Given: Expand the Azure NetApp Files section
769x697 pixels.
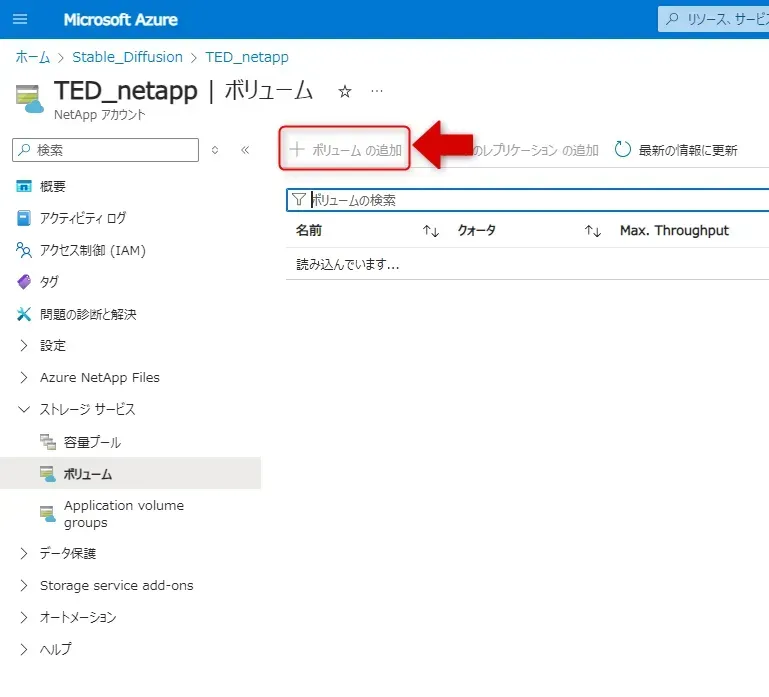Looking at the screenshot, I should point(24,378).
